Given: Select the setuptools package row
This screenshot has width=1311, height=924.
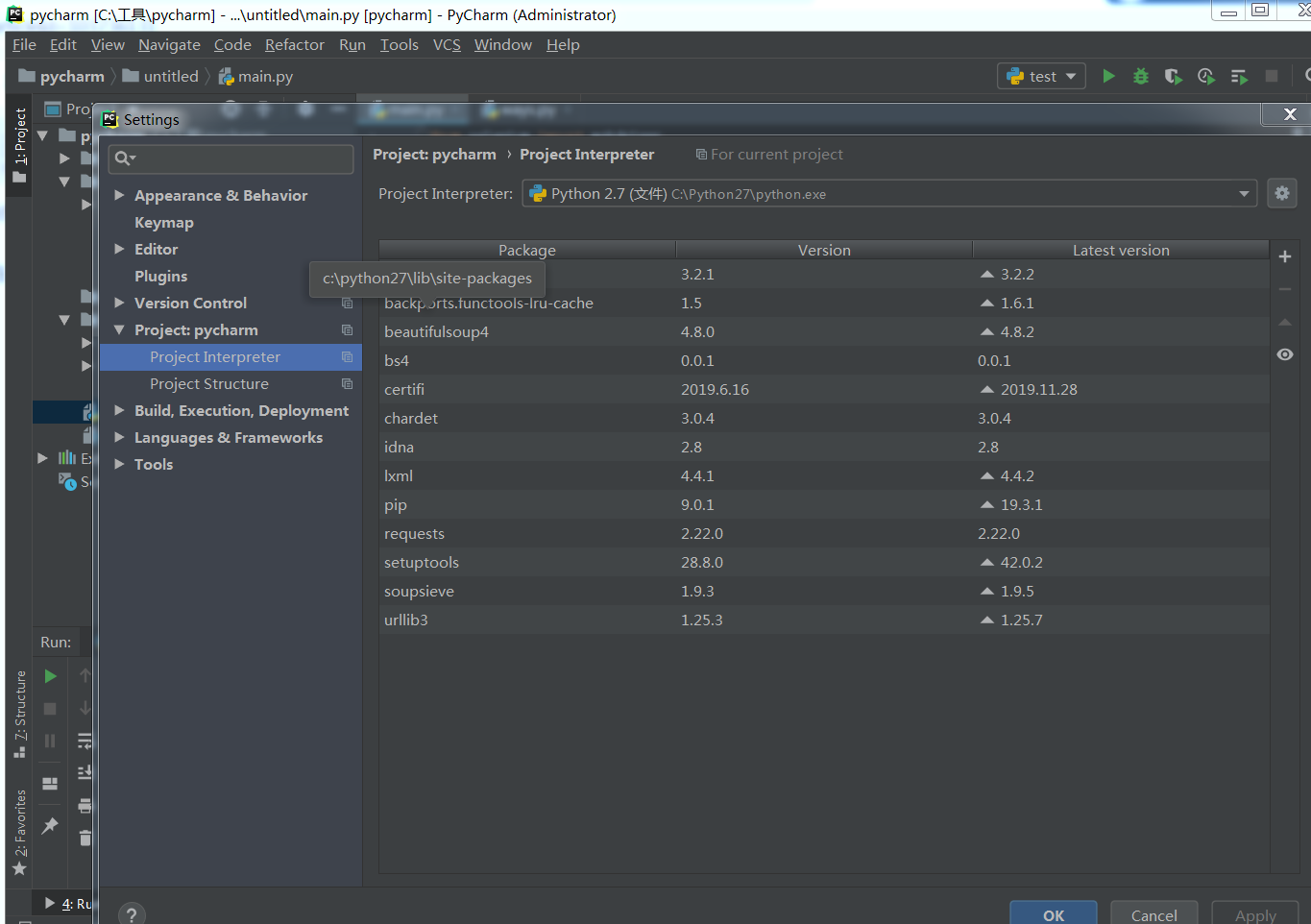Looking at the screenshot, I should coord(824,562).
